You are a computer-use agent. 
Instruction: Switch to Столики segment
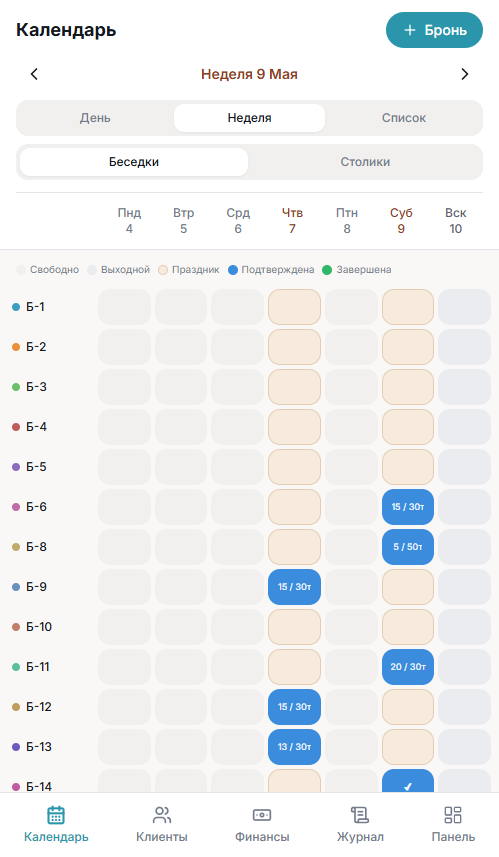point(365,162)
